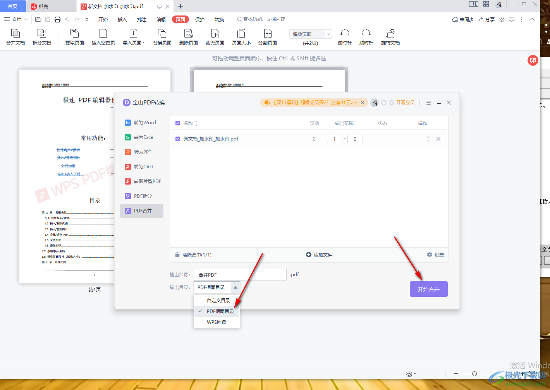Rotate clockwise using ribbon arrow icon
Viewport: 550px width, 390px height.
(366, 37)
